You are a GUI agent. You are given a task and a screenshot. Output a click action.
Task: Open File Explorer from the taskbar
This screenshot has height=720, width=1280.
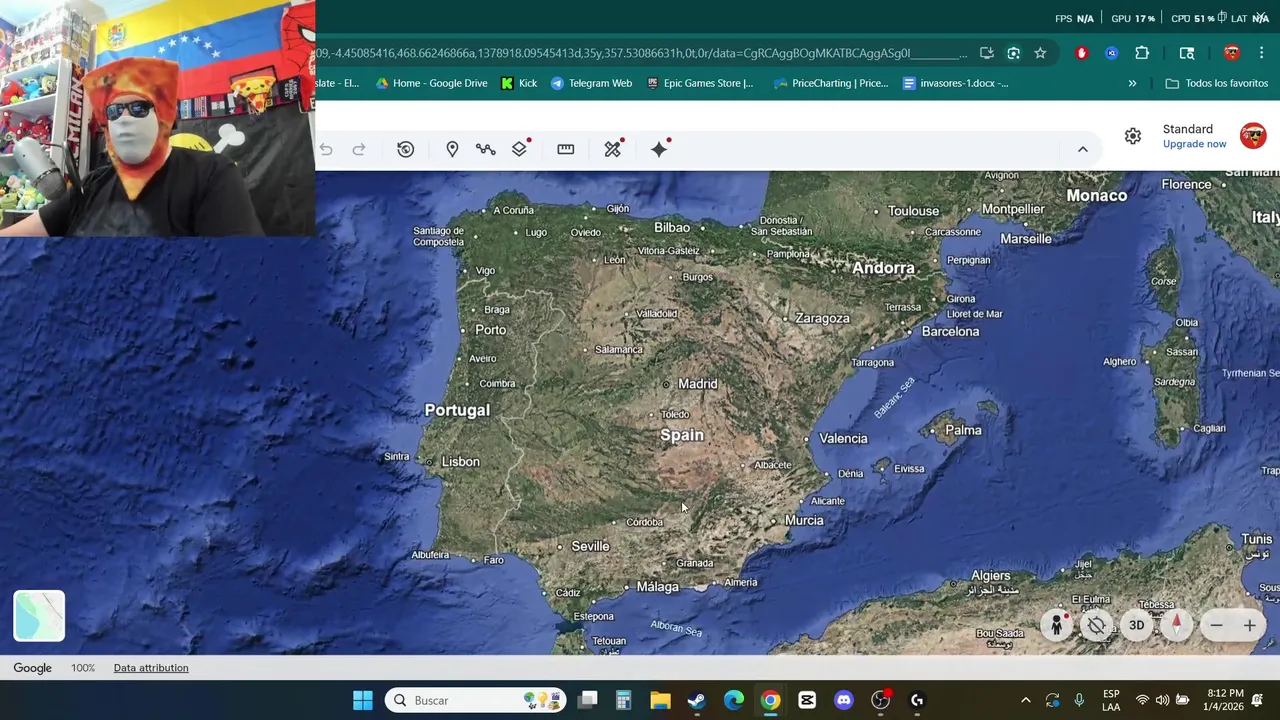tap(660, 700)
